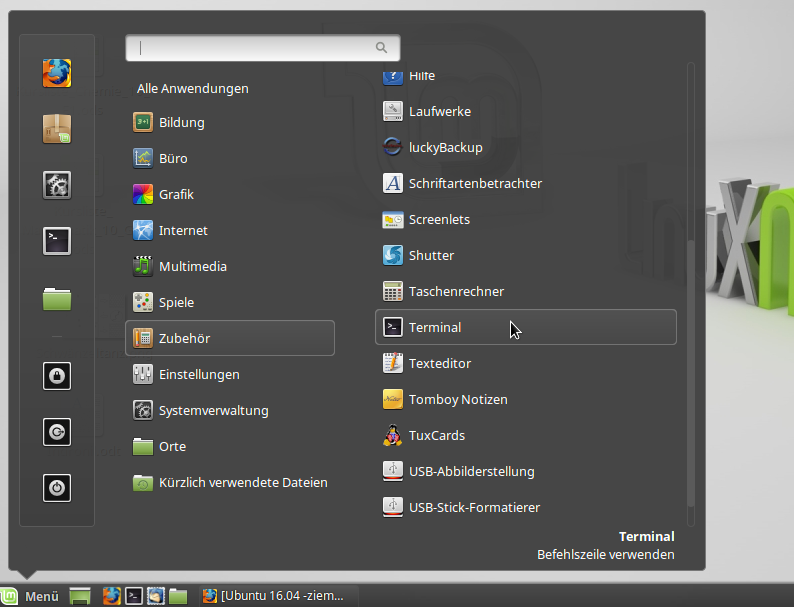
Task: Click the colorful Grafik icon
Action: [143, 194]
